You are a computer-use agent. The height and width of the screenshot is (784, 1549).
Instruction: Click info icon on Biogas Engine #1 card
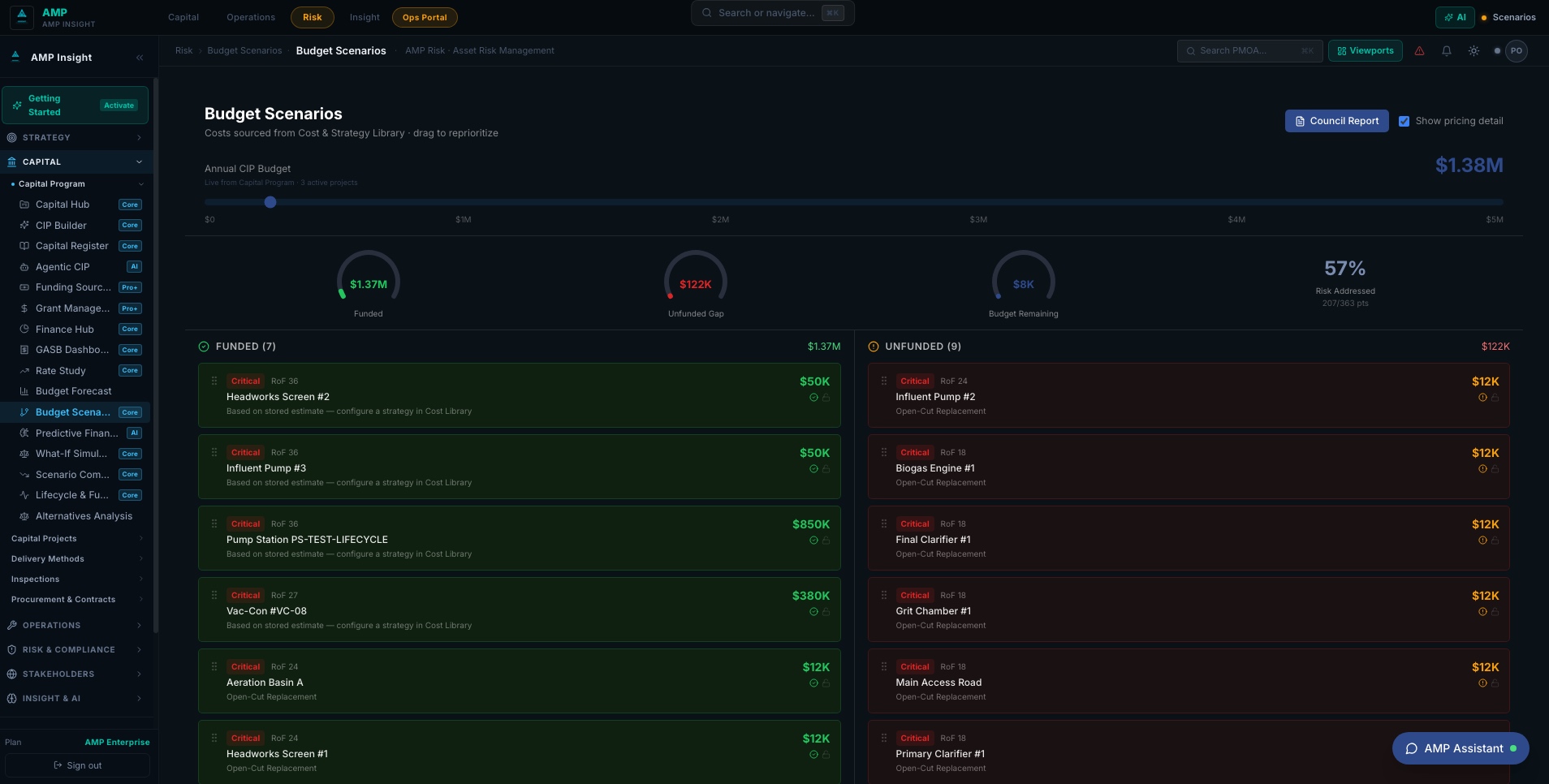coord(1482,469)
